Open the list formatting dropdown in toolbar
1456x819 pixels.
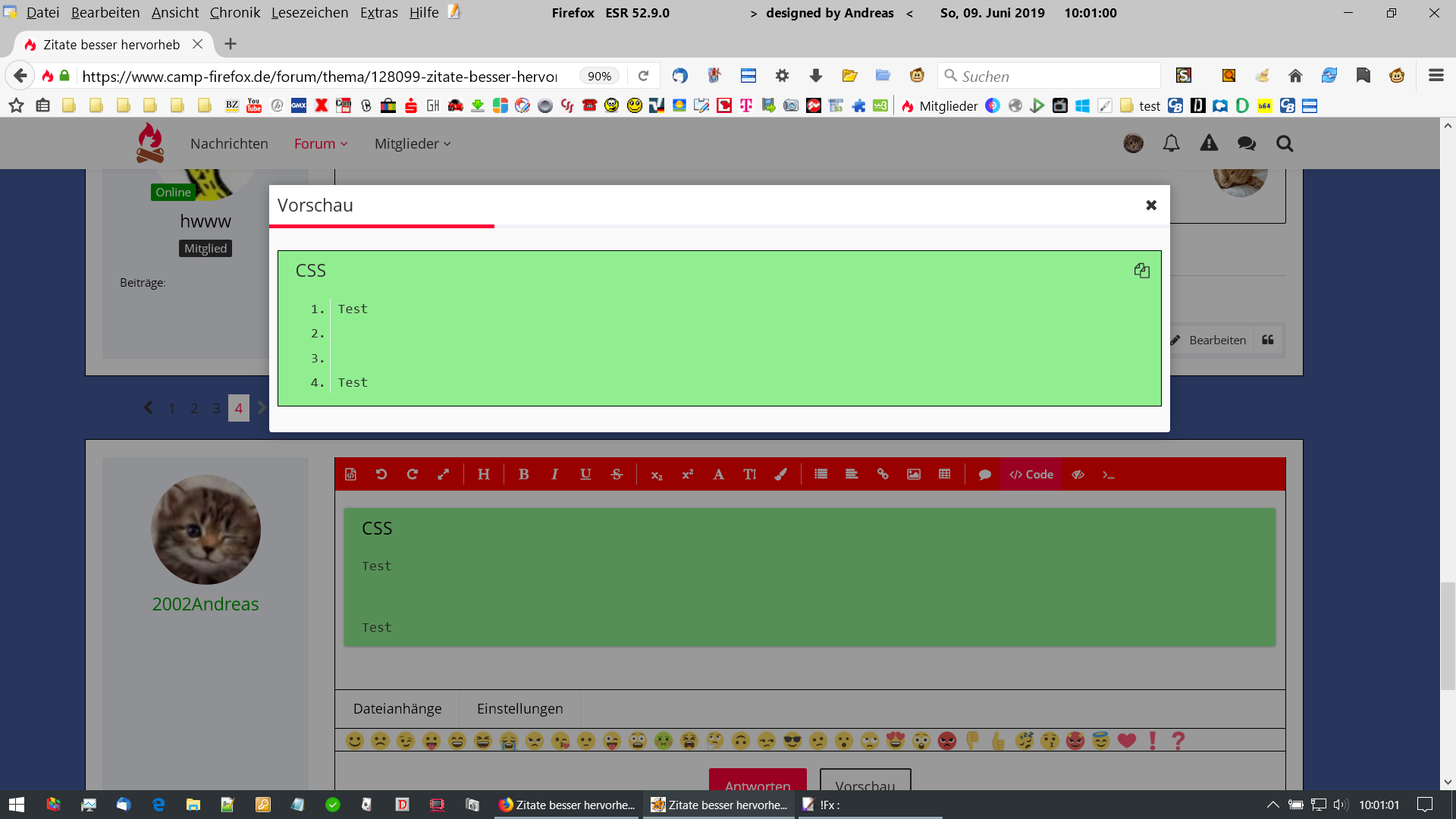821,474
